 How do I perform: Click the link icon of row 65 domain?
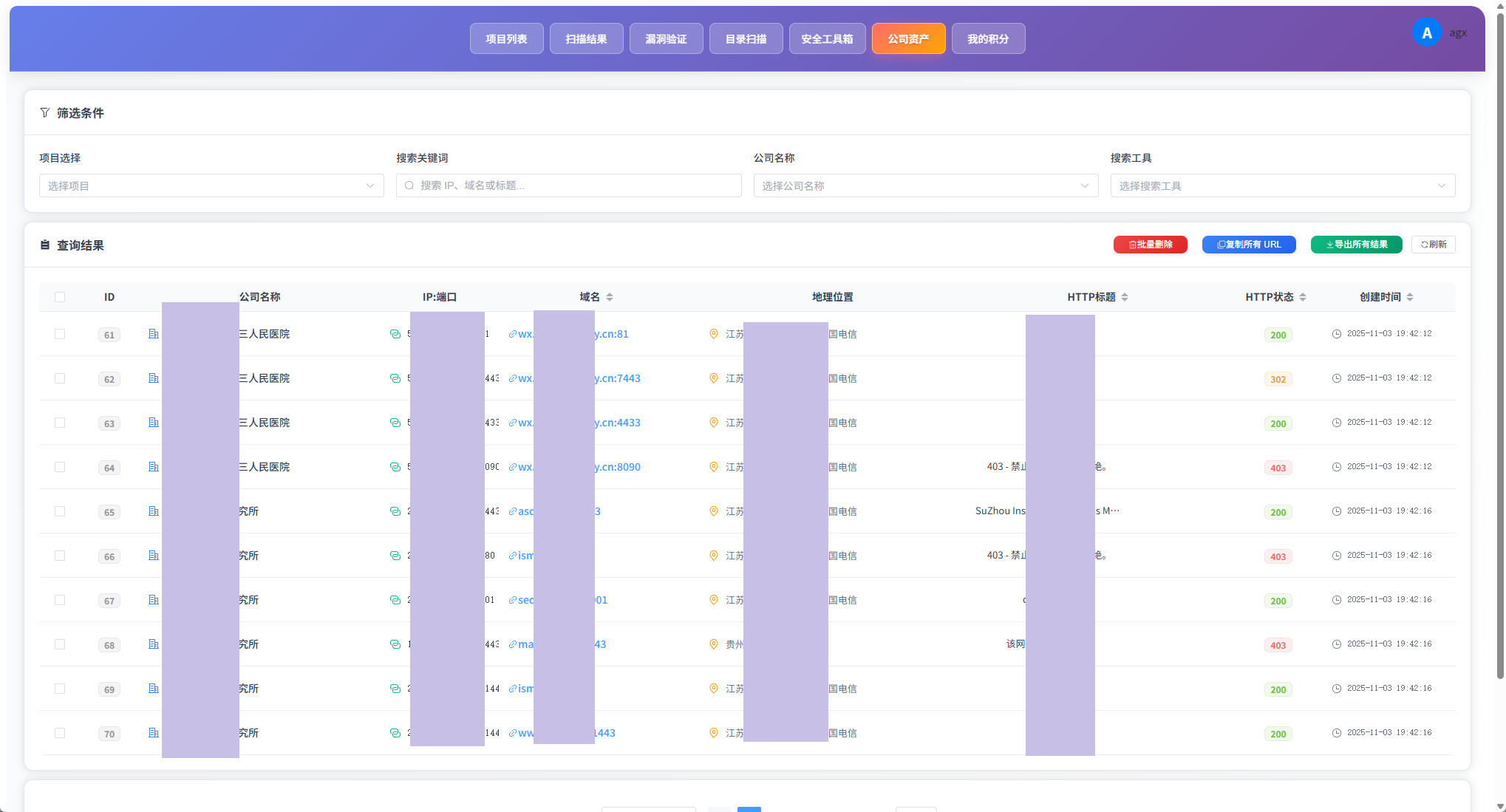[513, 511]
